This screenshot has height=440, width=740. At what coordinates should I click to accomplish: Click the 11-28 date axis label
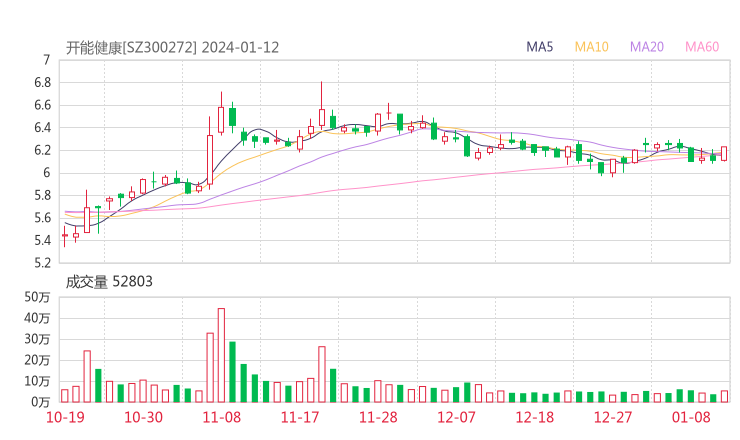[378, 417]
